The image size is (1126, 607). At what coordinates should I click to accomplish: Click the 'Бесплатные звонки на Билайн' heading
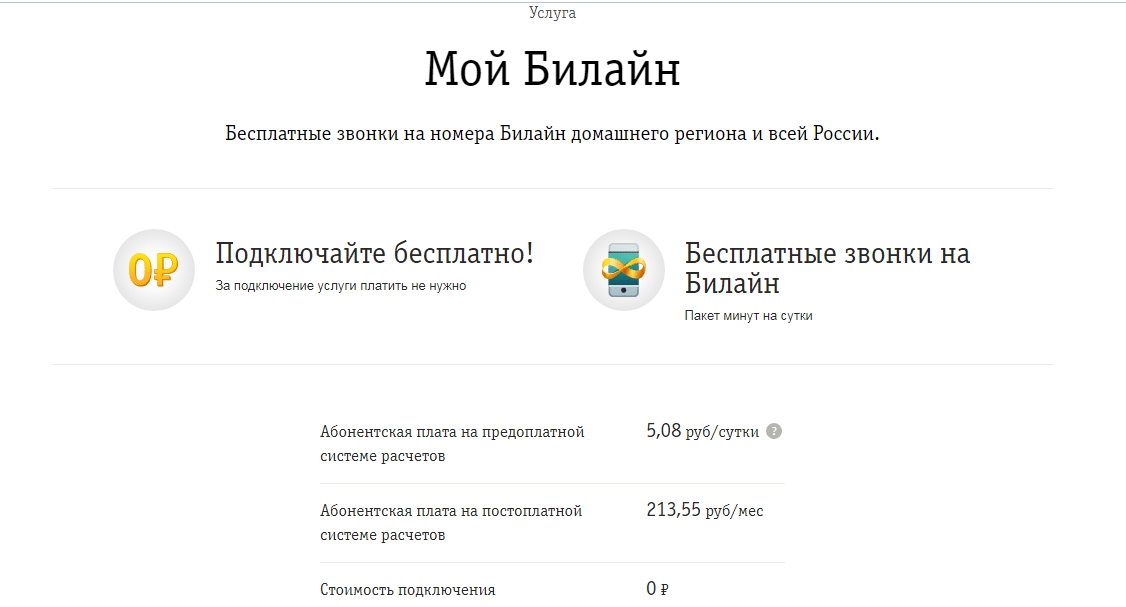827,268
